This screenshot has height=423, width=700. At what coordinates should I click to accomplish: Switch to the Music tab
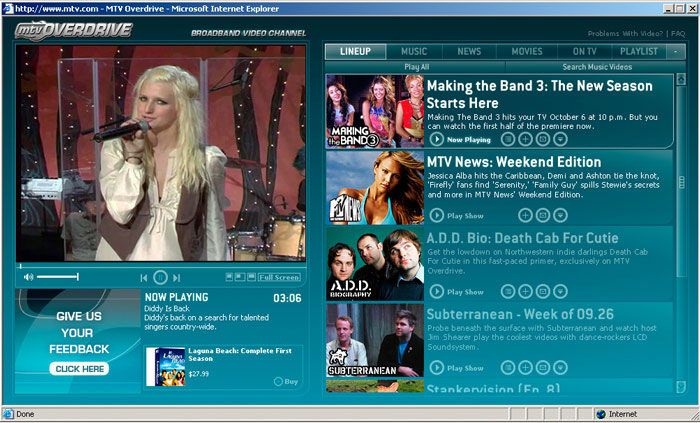point(414,51)
